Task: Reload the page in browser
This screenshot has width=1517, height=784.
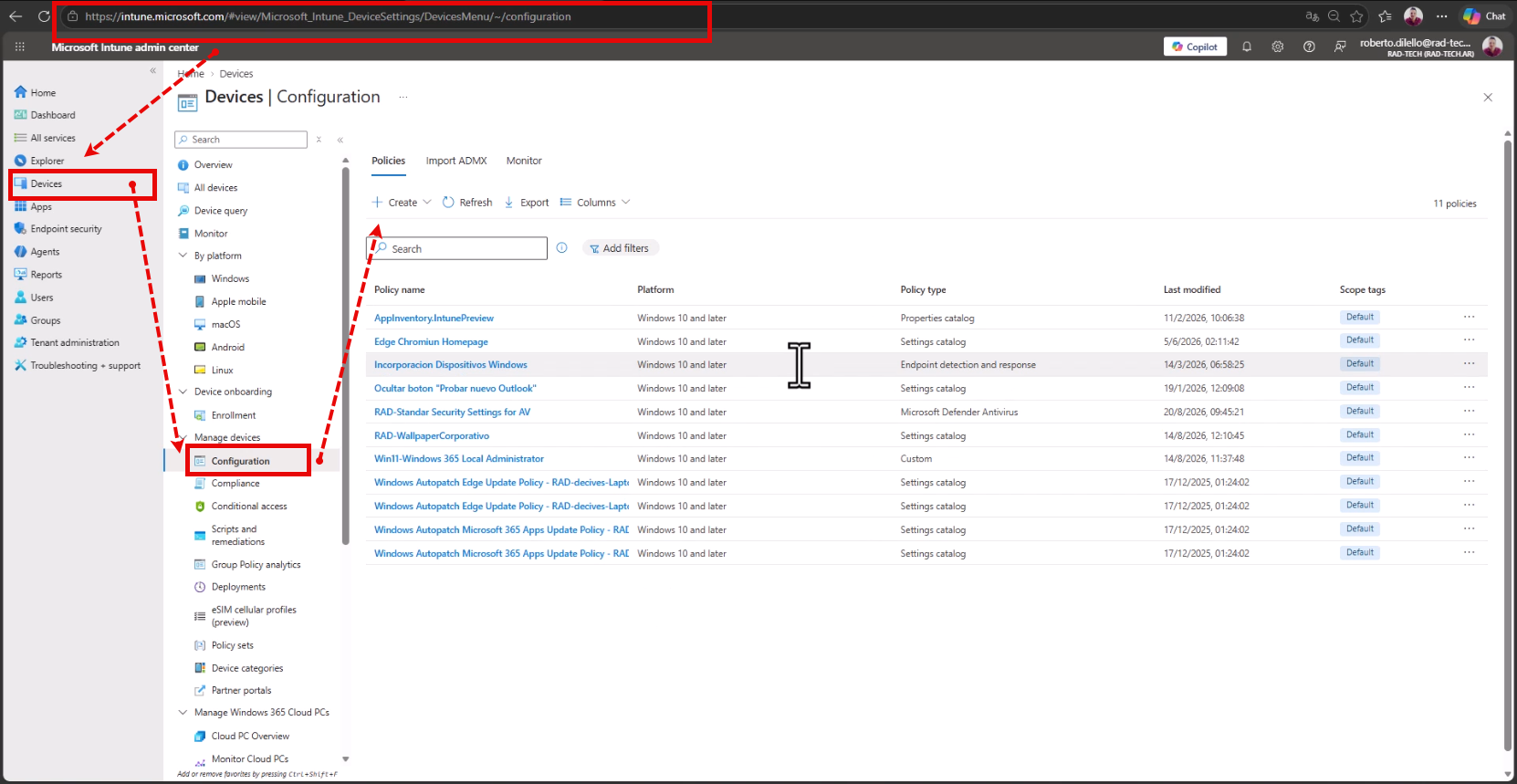Action: [x=44, y=16]
